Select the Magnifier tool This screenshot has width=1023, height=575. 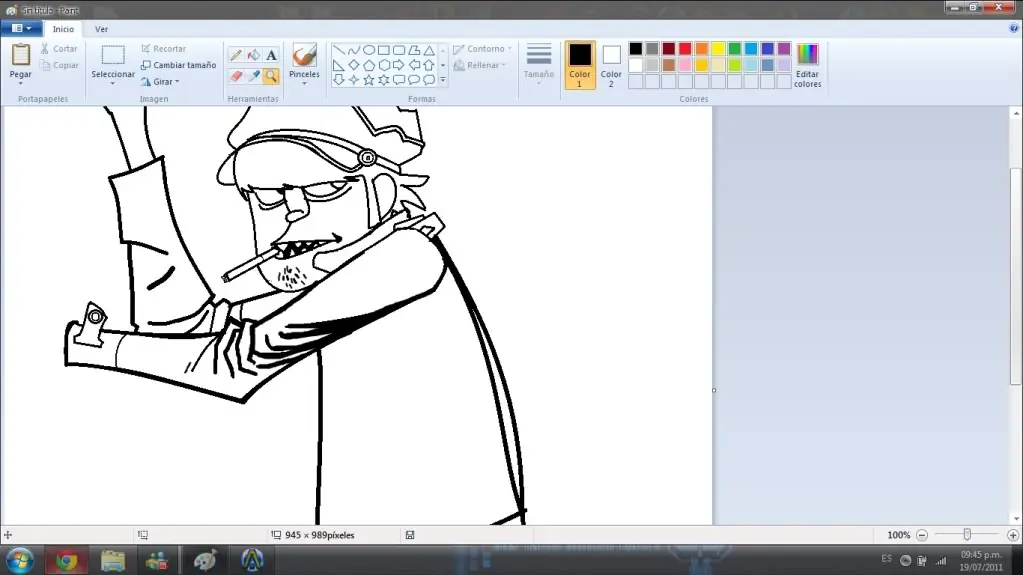(x=271, y=76)
